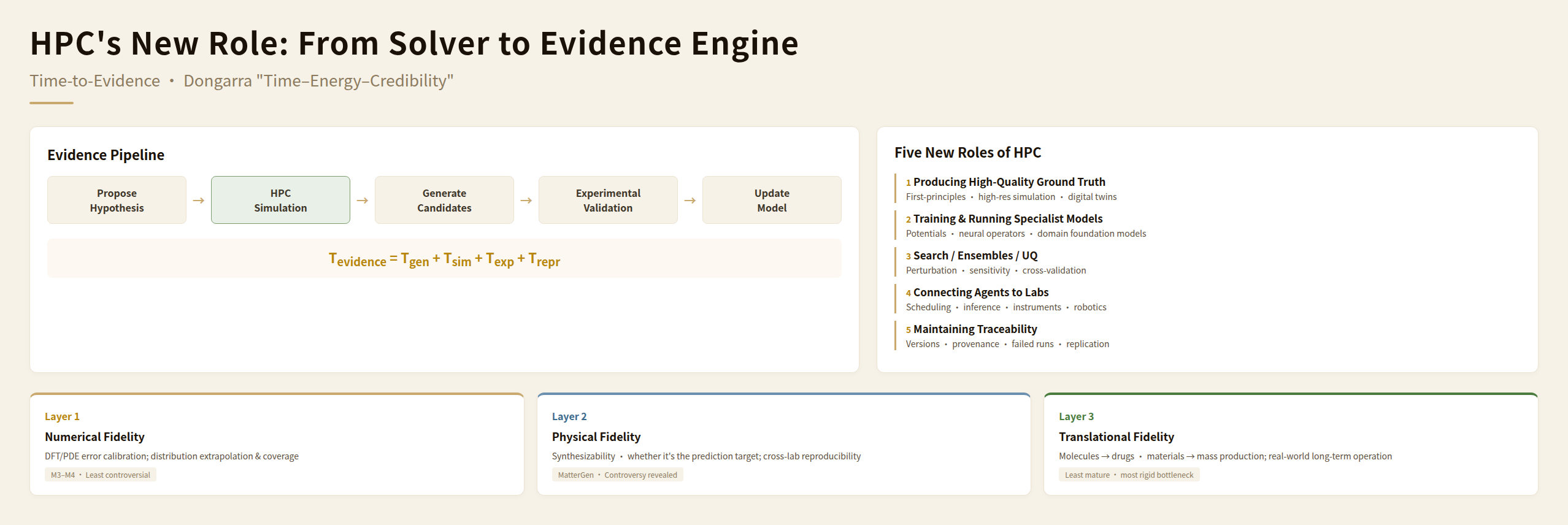Screen dimensions: 1568x525
Task: Click 'Connecting Agents to Labs' role title
Action: coord(981,292)
